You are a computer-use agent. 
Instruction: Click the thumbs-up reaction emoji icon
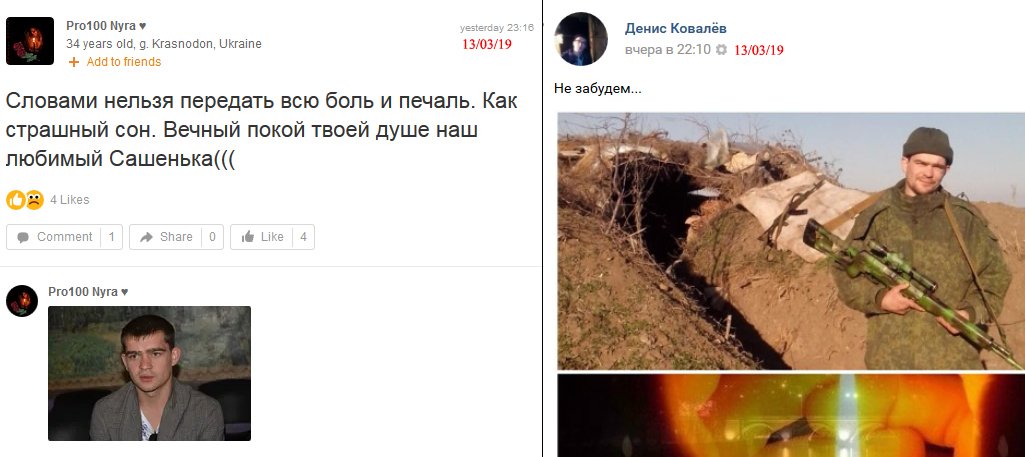tap(16, 199)
